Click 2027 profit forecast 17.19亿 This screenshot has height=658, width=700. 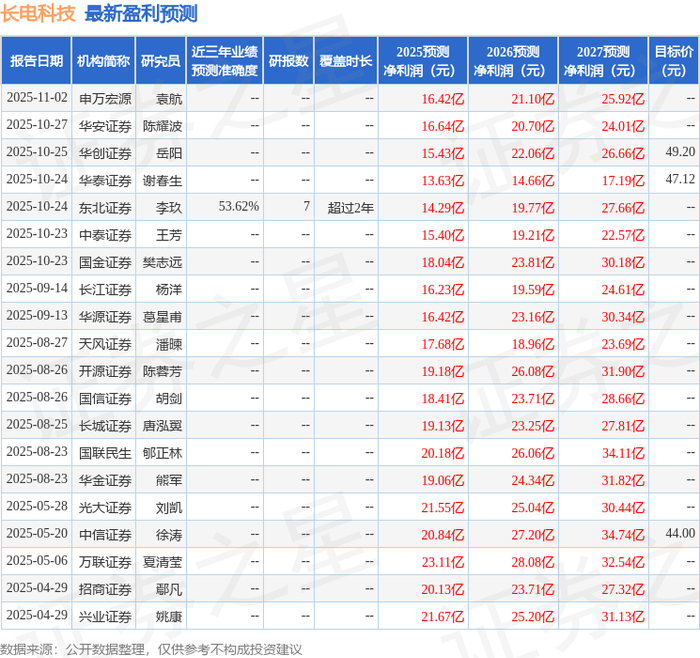623,180
